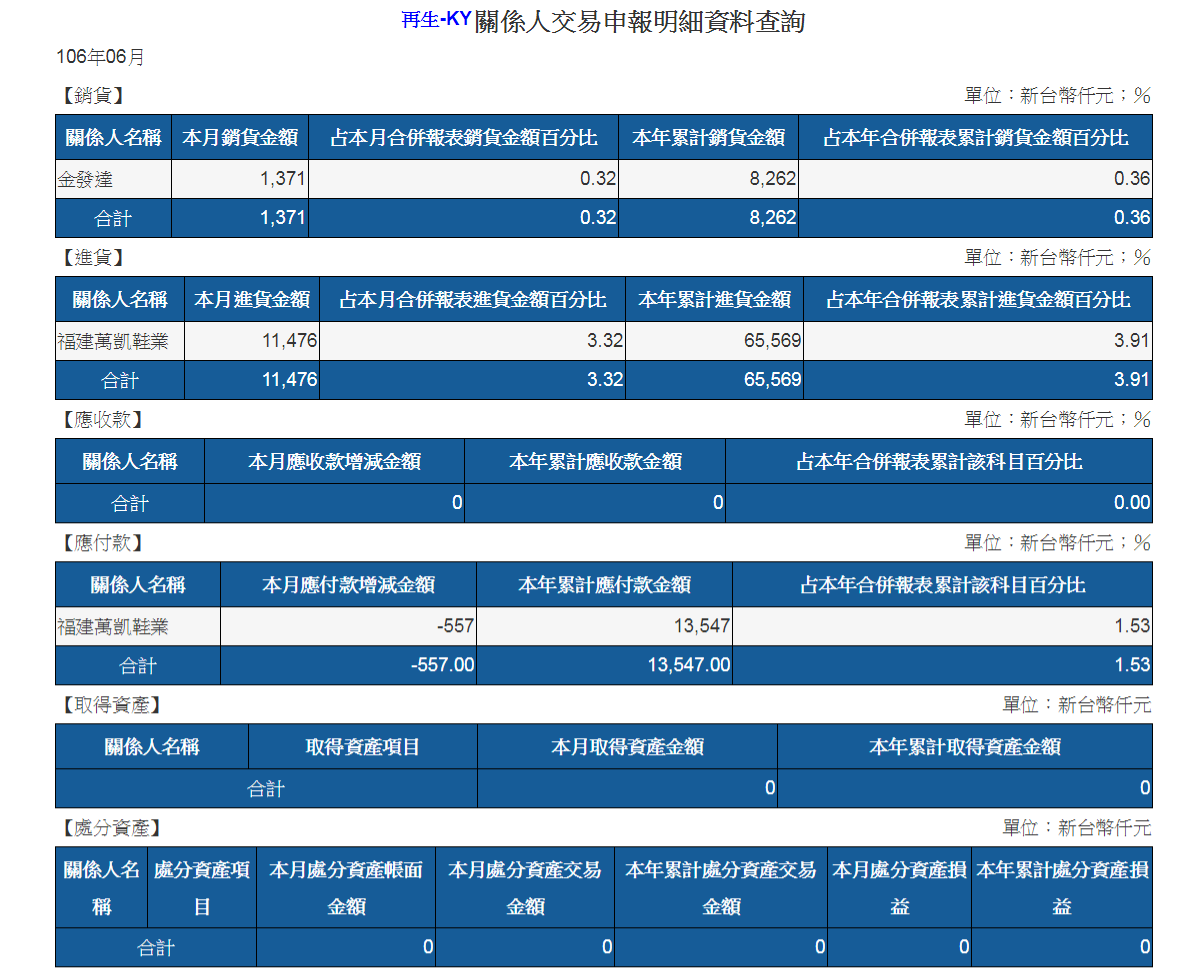Open the 再生-KY company link
1180x980 pixels.
coord(436,20)
